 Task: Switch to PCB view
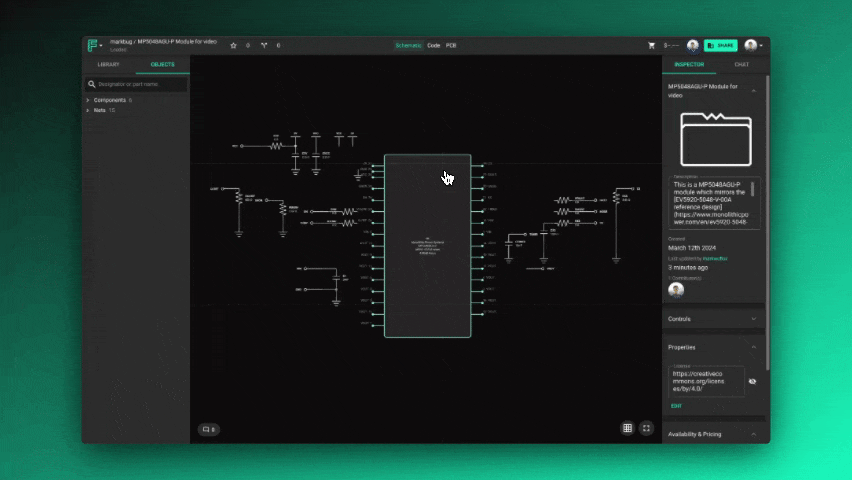tap(451, 46)
